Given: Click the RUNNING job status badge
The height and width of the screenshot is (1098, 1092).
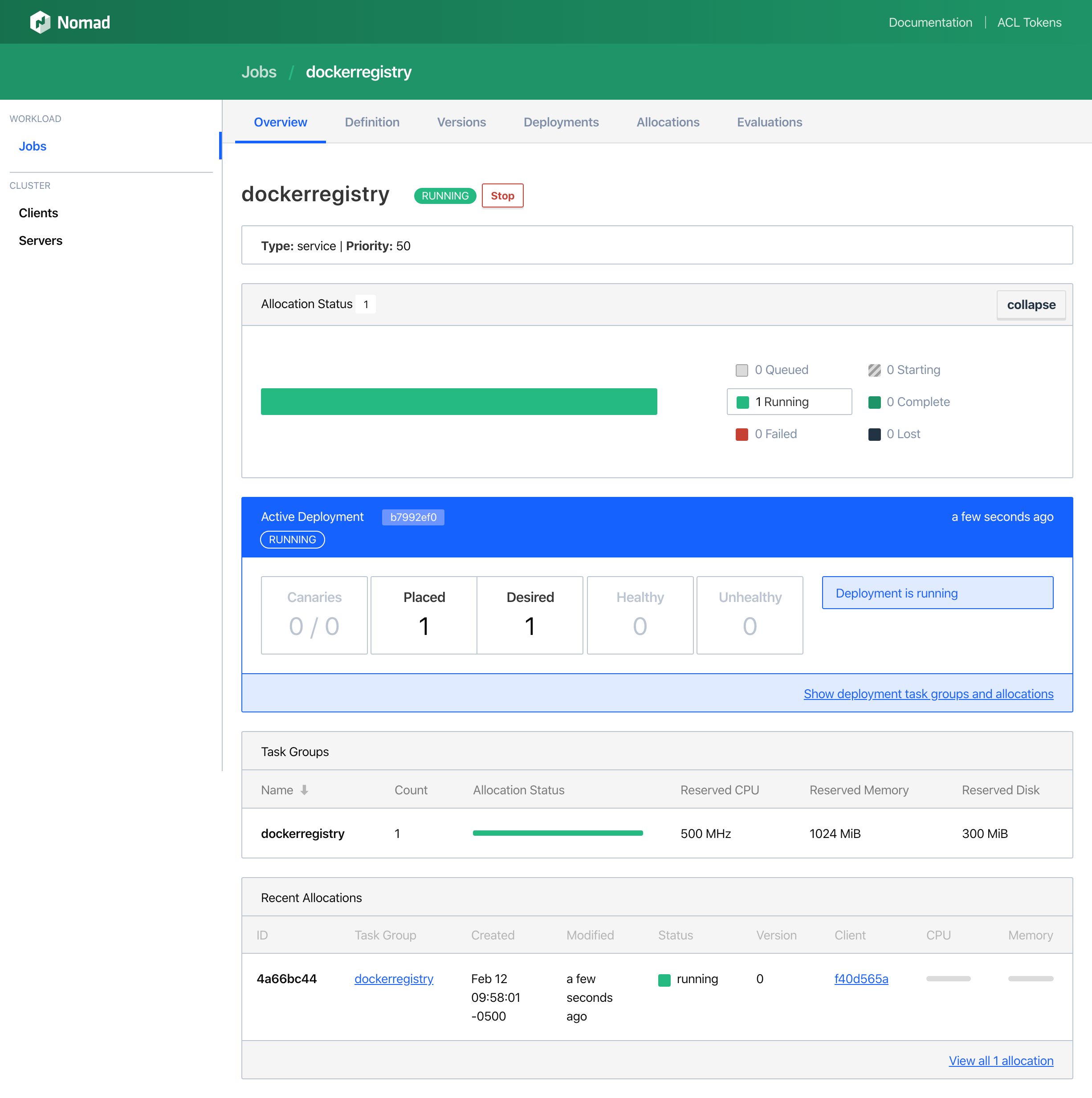Looking at the screenshot, I should pyautogui.click(x=445, y=195).
